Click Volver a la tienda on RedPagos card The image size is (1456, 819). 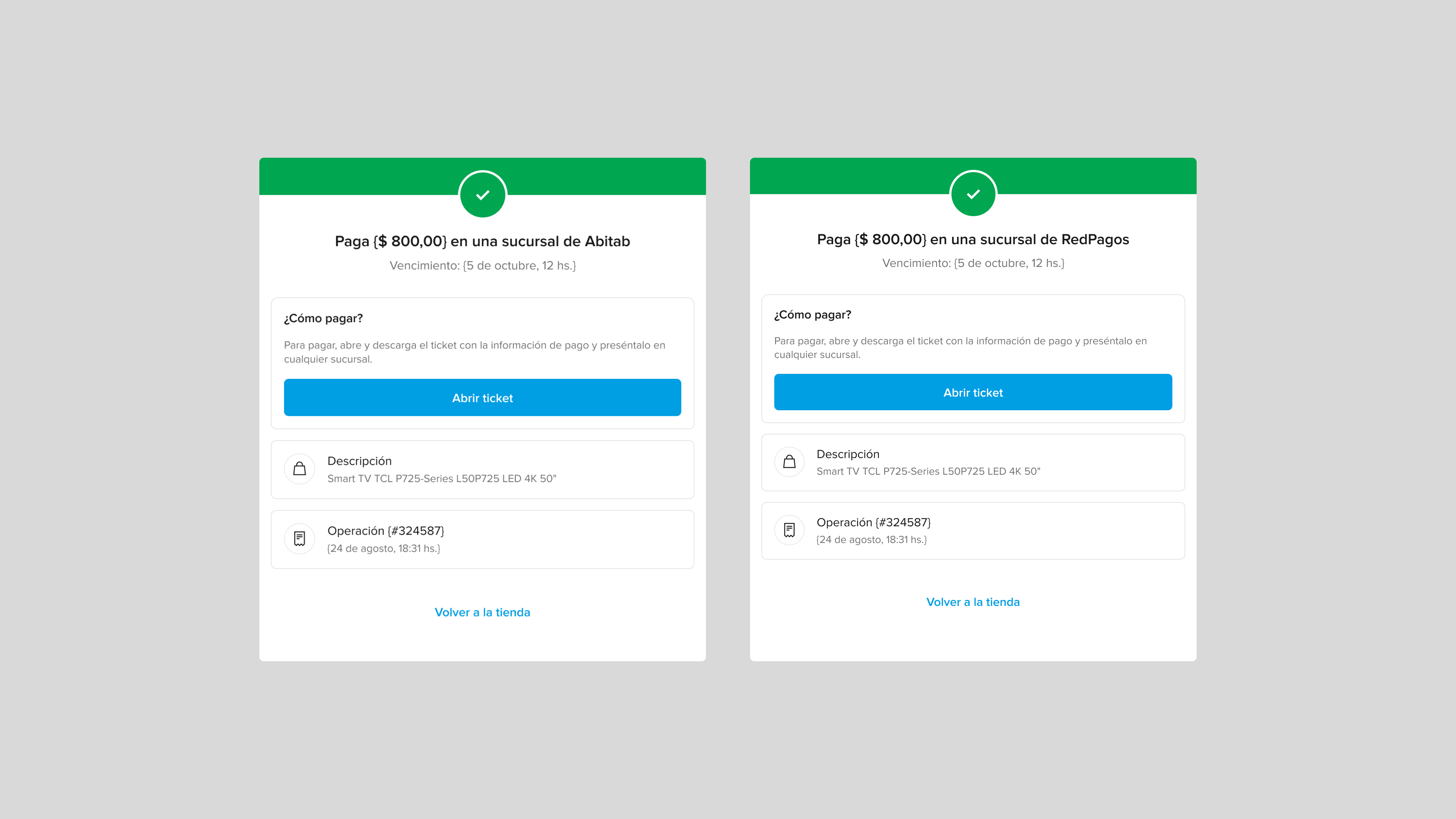point(973,601)
